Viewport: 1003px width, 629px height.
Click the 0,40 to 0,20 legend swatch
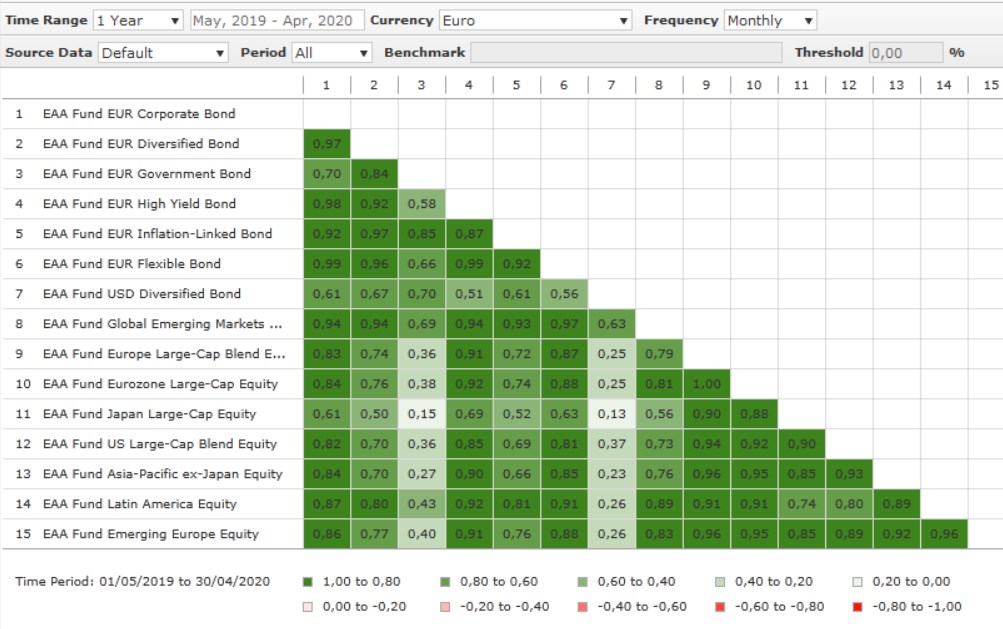click(x=719, y=581)
